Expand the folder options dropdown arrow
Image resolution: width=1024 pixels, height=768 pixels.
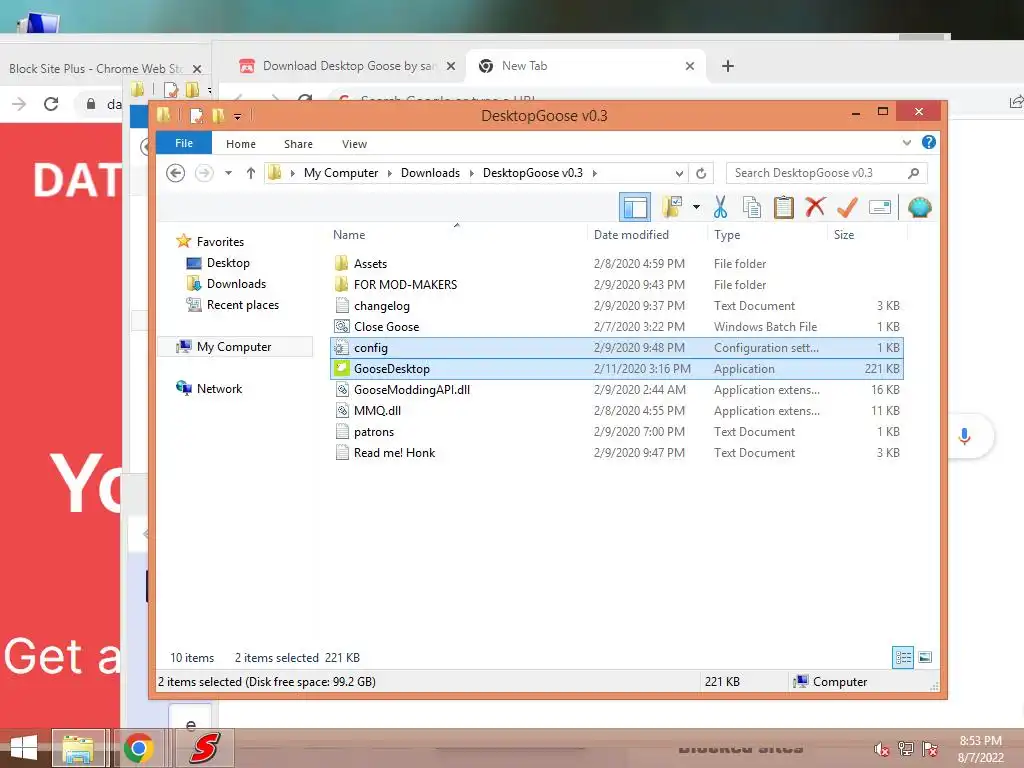coord(696,208)
